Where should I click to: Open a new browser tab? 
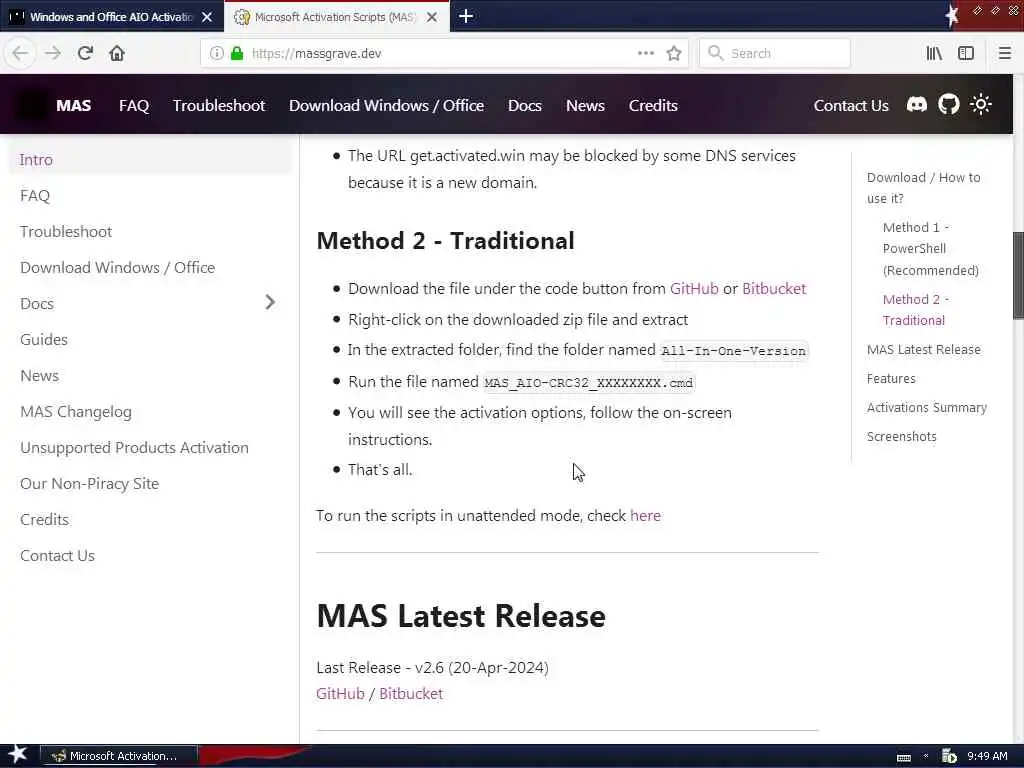(x=466, y=16)
